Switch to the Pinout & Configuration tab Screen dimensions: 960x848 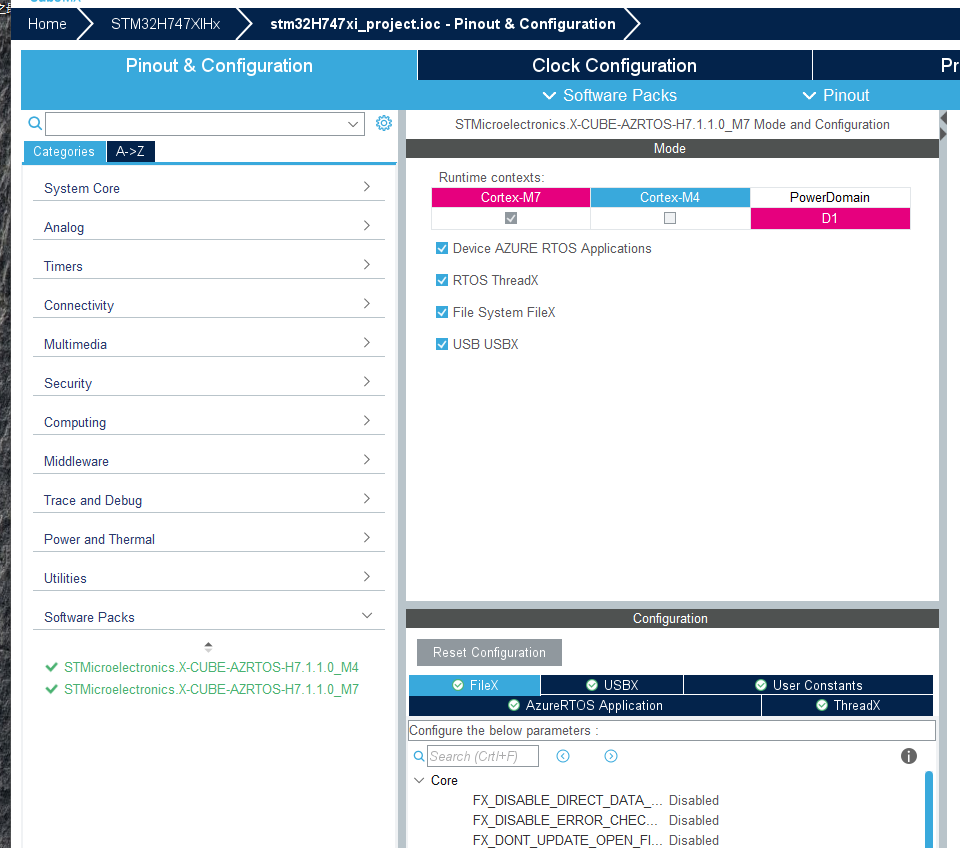(219, 66)
